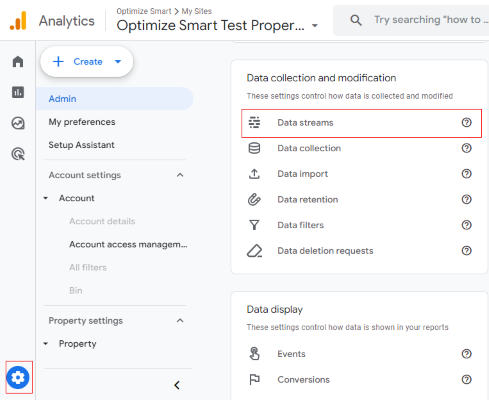
Task: Click the Analytics product name
Action: [x=67, y=21]
